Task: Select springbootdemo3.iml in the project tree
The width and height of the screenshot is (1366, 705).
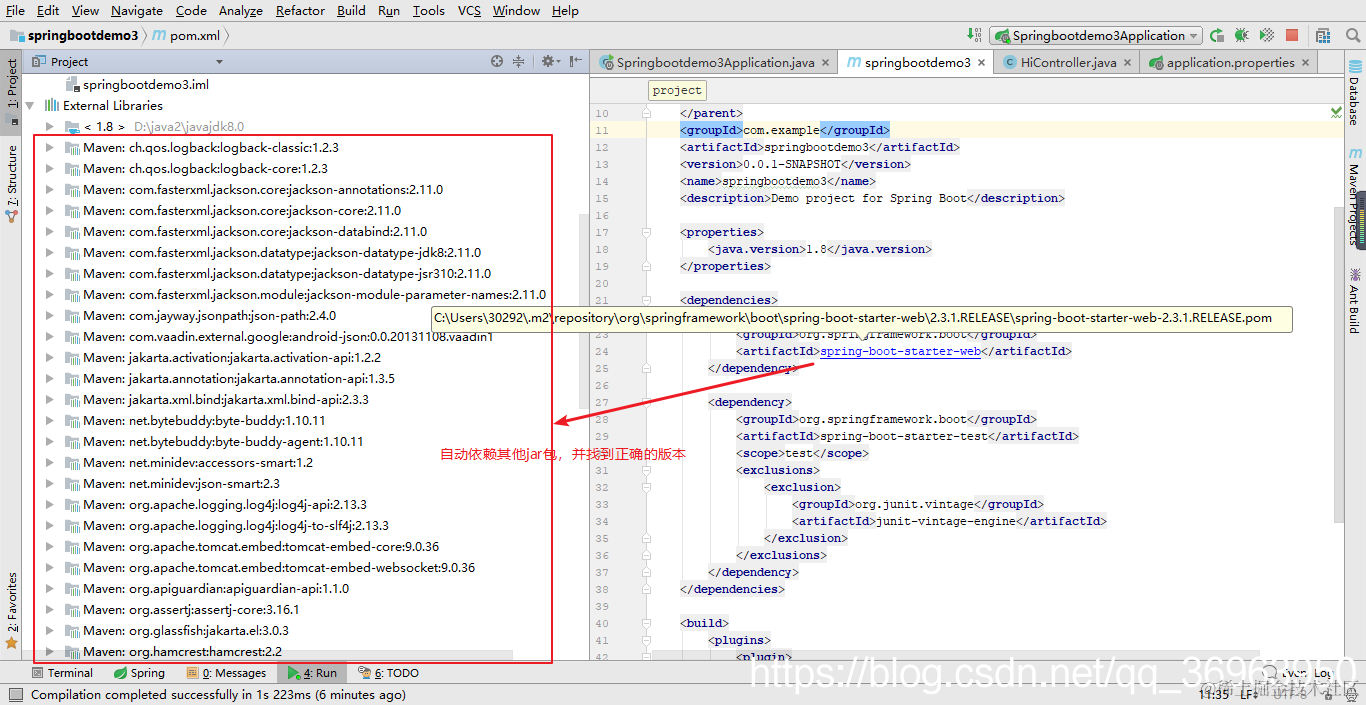Action: (146, 84)
